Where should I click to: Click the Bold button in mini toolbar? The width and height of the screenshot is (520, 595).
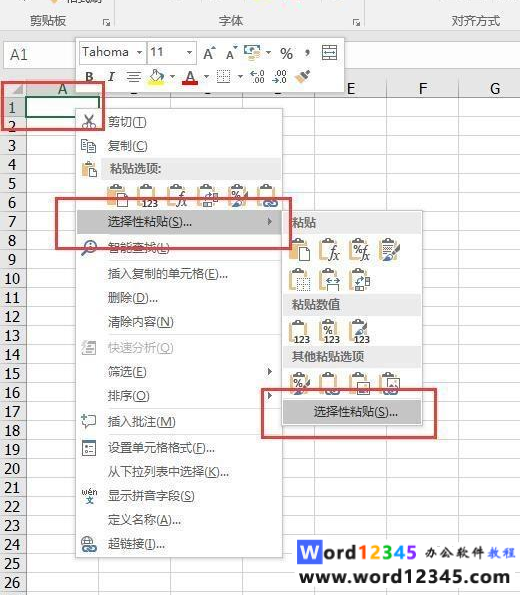coord(89,77)
